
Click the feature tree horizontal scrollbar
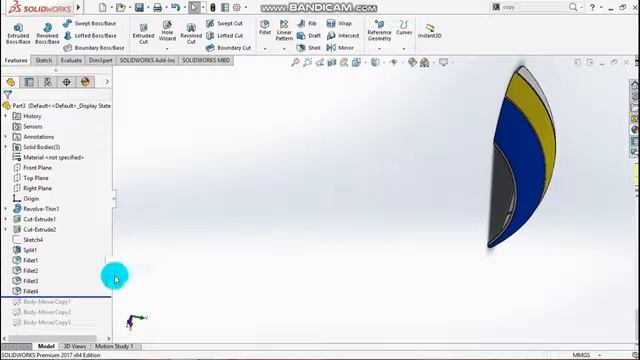(x=53, y=338)
